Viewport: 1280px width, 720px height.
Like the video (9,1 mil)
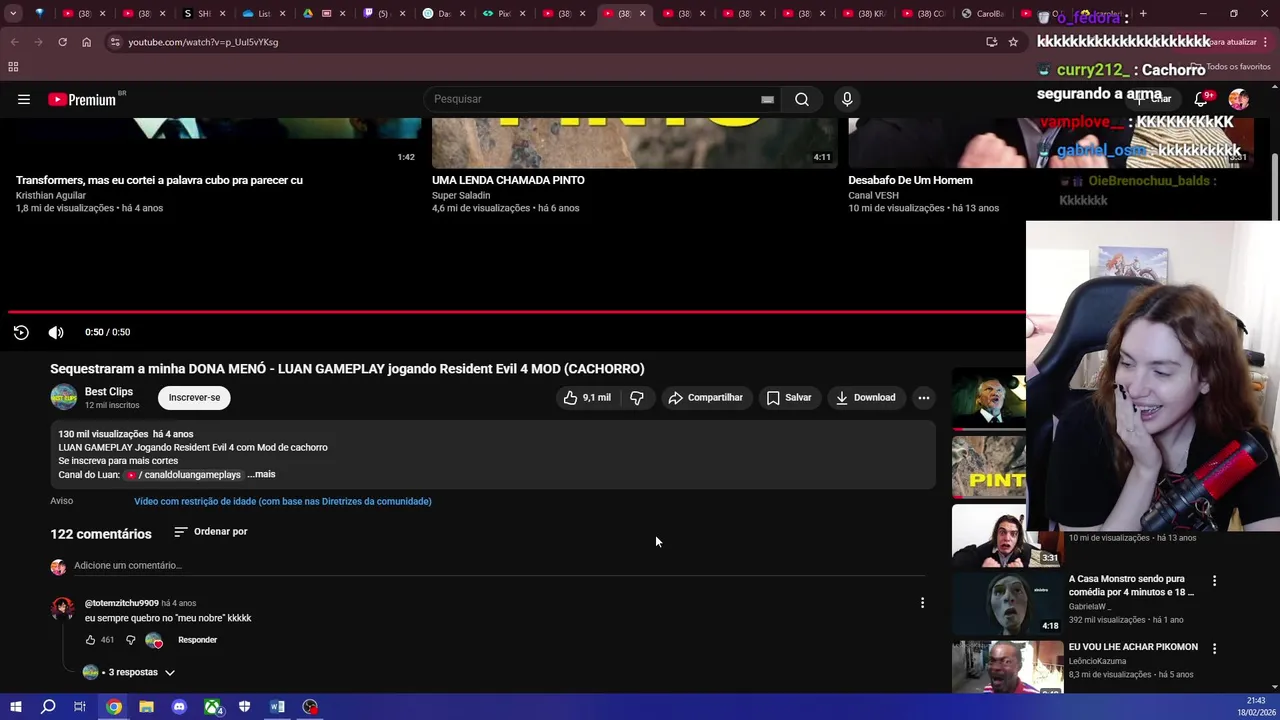tap(587, 397)
